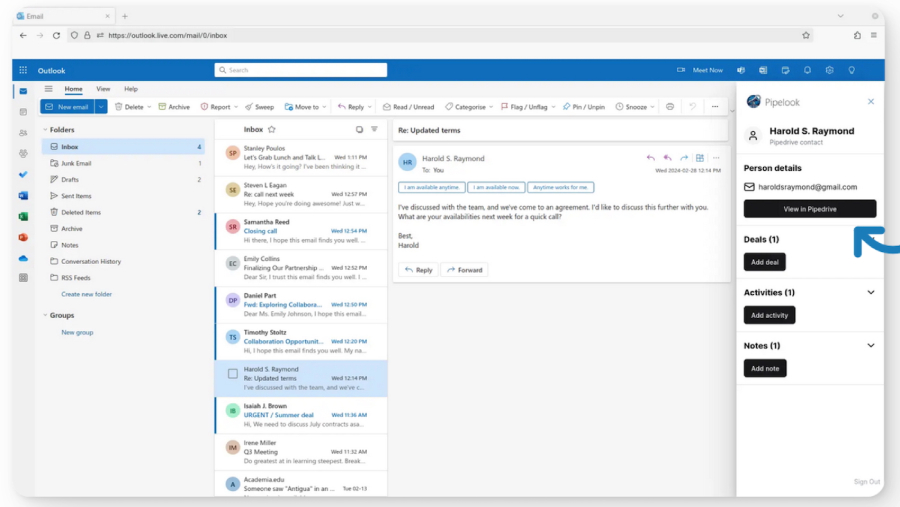Image resolution: width=900 pixels, height=507 pixels.
Task: Click the New email button
Action: (x=67, y=107)
